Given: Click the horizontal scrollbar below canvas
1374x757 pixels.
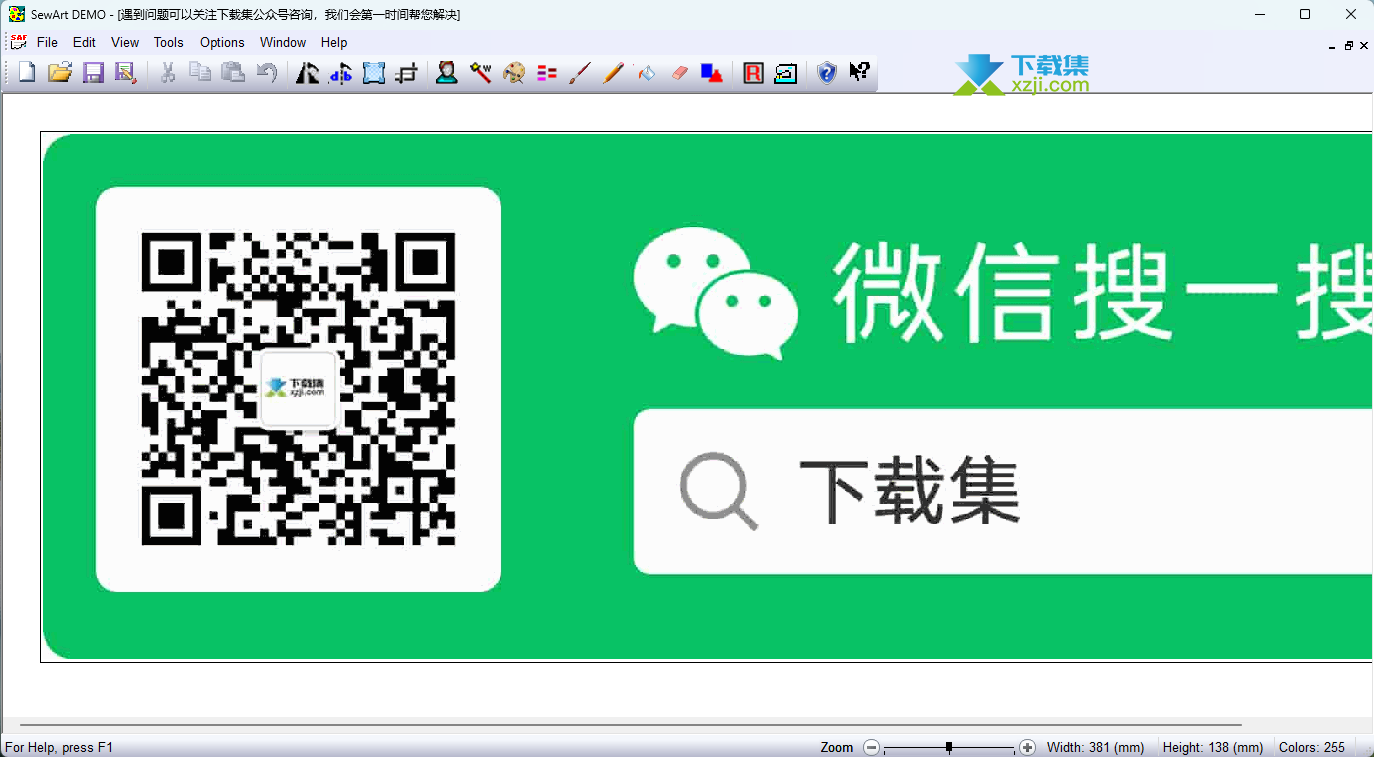Looking at the screenshot, I should [x=630, y=724].
